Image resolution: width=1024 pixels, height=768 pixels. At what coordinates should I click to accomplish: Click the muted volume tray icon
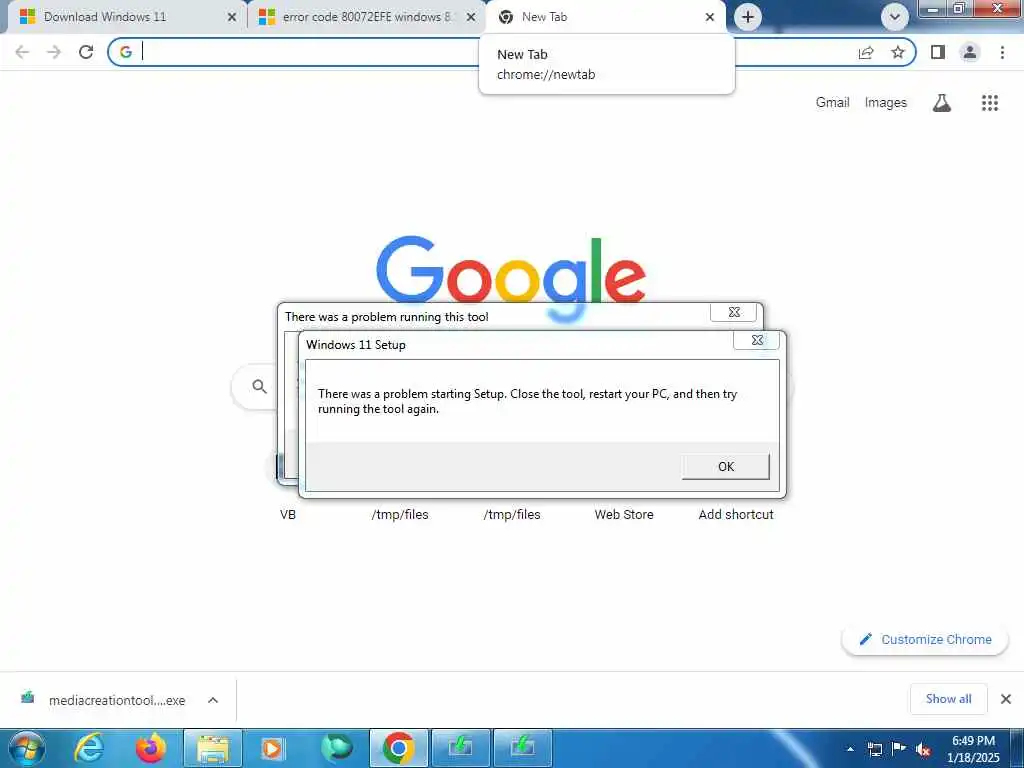coord(923,749)
